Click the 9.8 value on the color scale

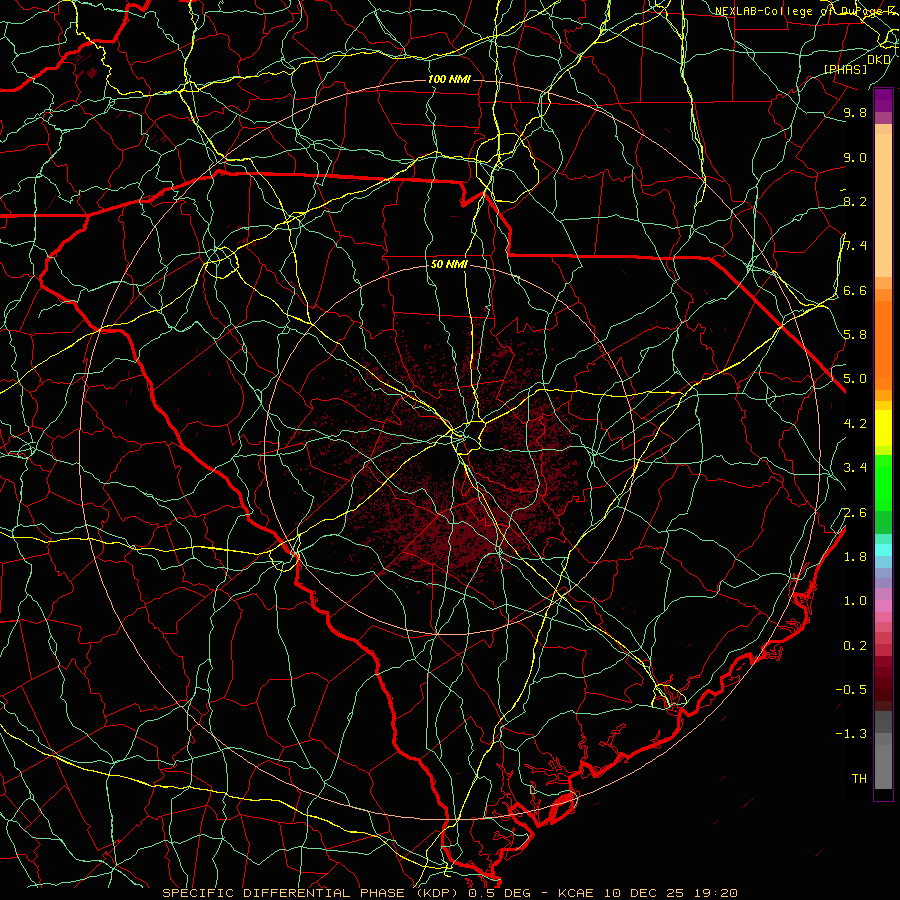(x=855, y=112)
